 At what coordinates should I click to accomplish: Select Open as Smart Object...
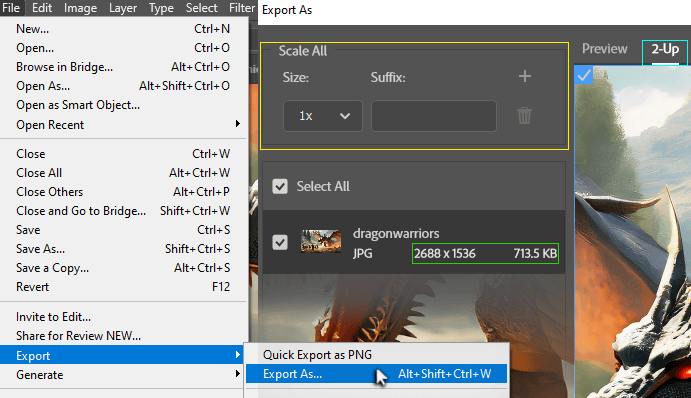[123, 105]
